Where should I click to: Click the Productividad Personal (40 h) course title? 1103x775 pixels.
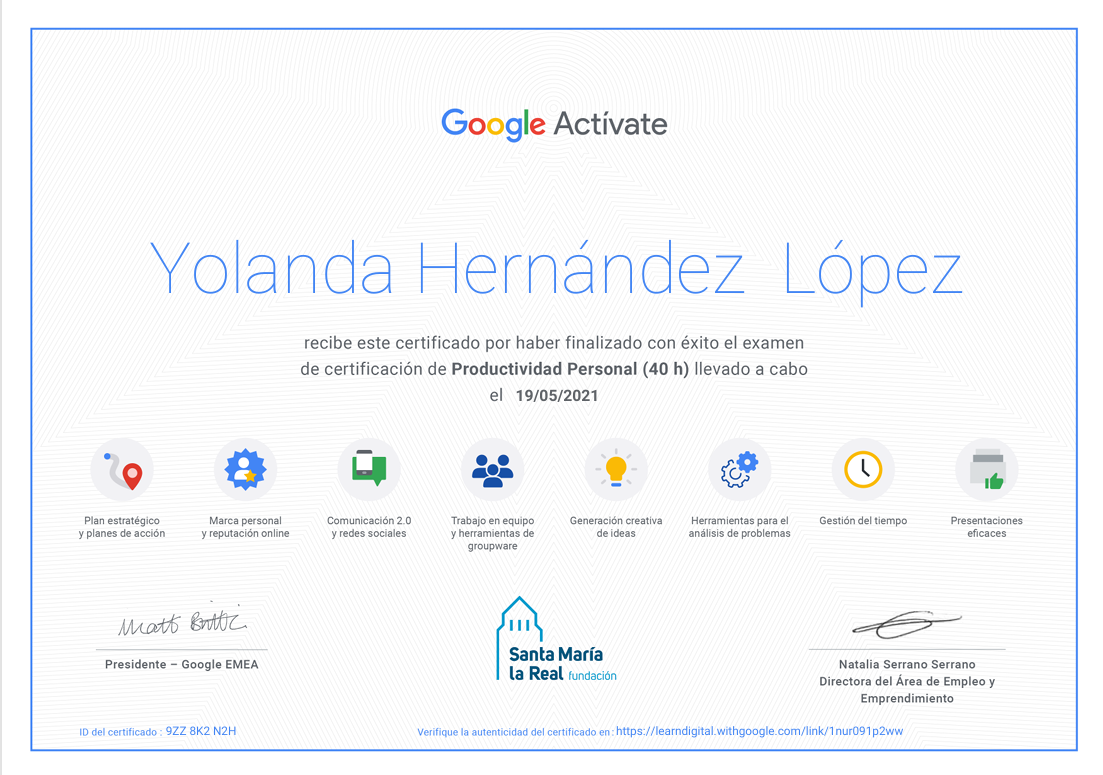point(570,369)
